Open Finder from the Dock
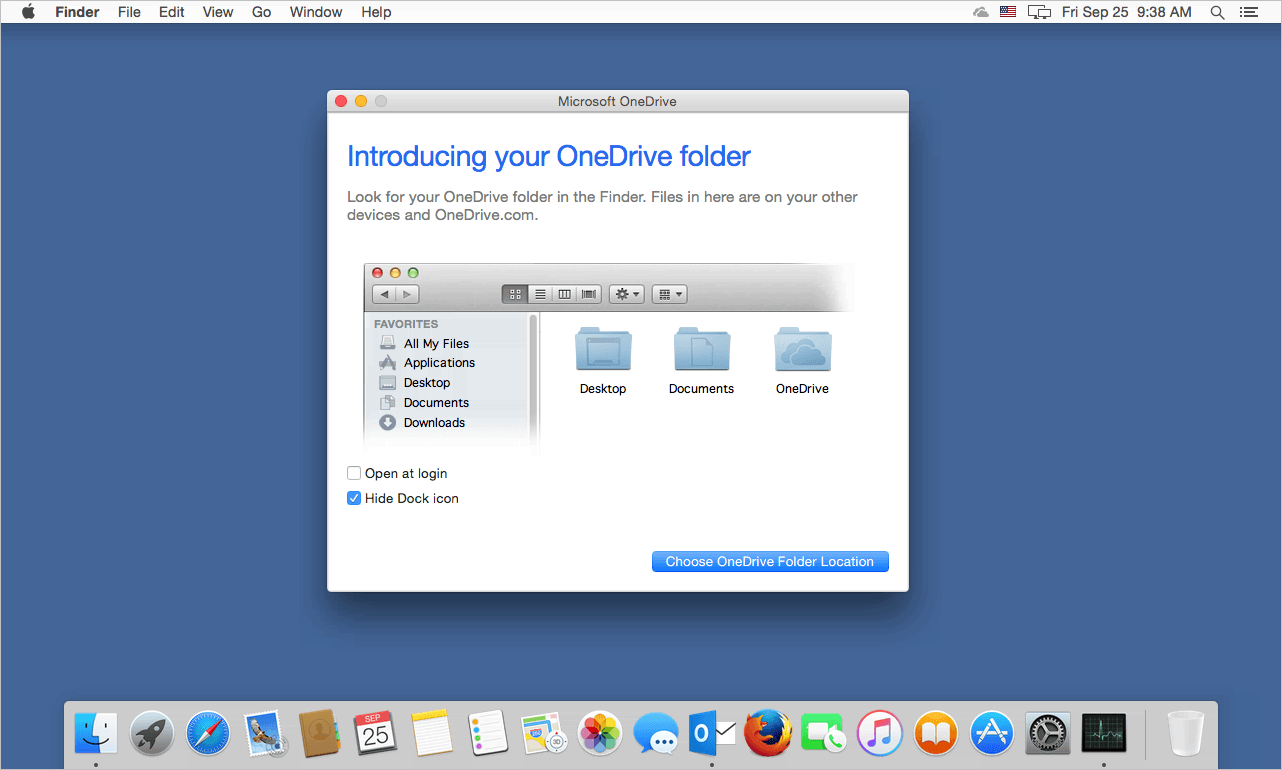This screenshot has width=1282, height=770. [96, 734]
